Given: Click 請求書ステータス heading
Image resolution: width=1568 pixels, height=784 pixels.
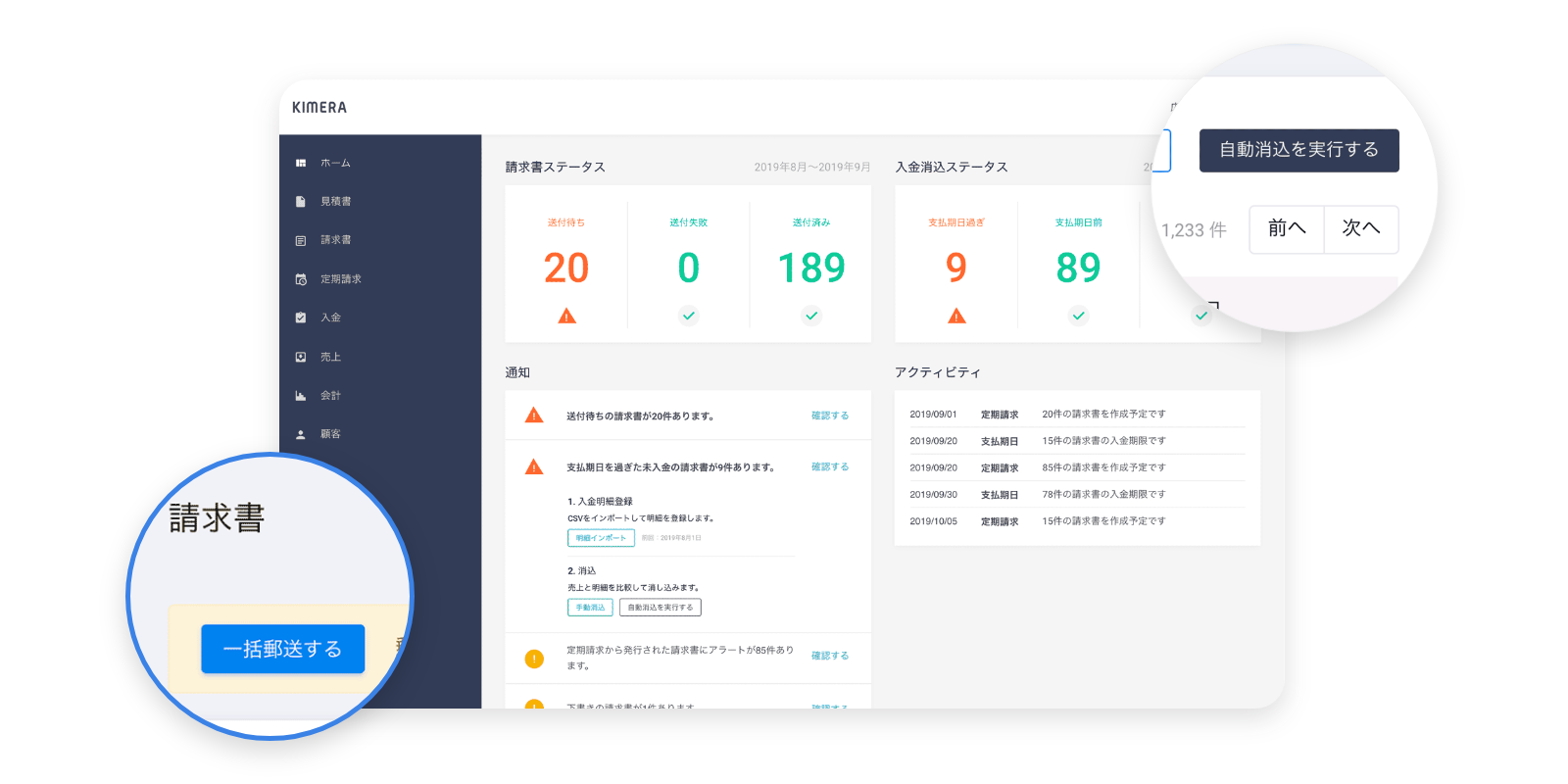Looking at the screenshot, I should tap(556, 168).
